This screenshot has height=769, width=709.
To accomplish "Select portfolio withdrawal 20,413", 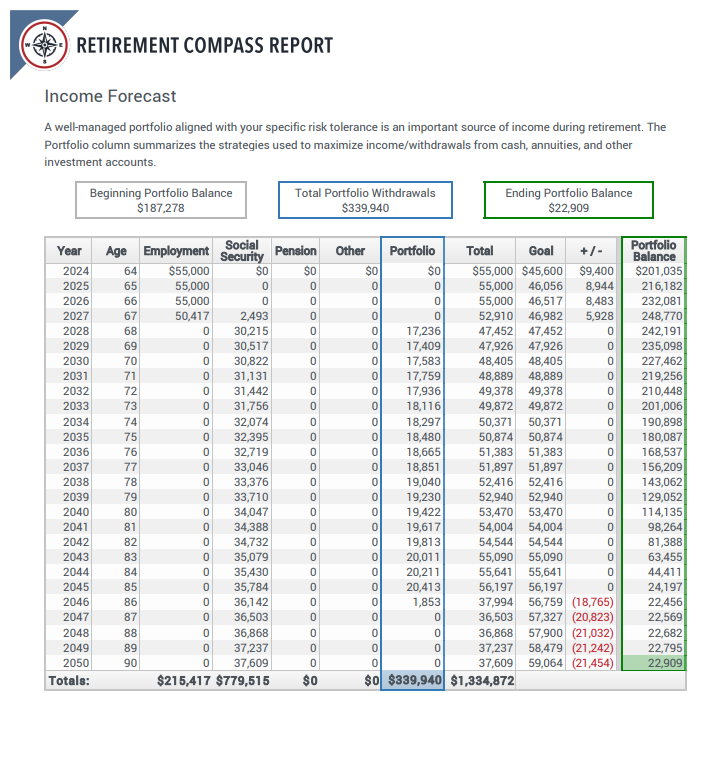I will [x=424, y=587].
